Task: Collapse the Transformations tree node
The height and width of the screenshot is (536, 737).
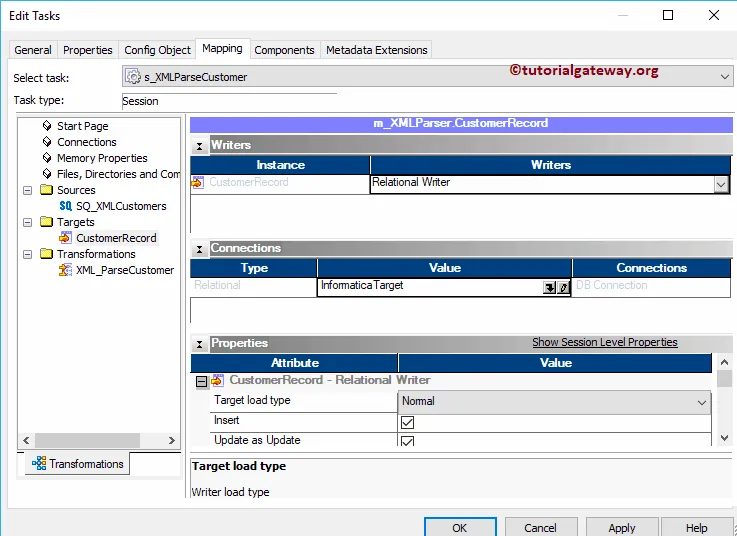Action: coord(28,254)
